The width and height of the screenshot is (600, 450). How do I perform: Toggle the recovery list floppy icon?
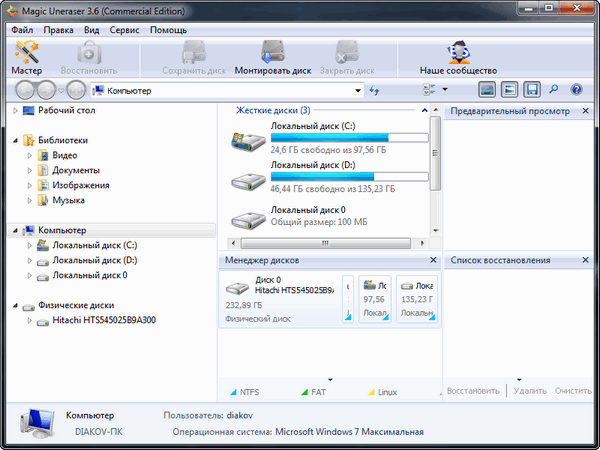tap(532, 90)
